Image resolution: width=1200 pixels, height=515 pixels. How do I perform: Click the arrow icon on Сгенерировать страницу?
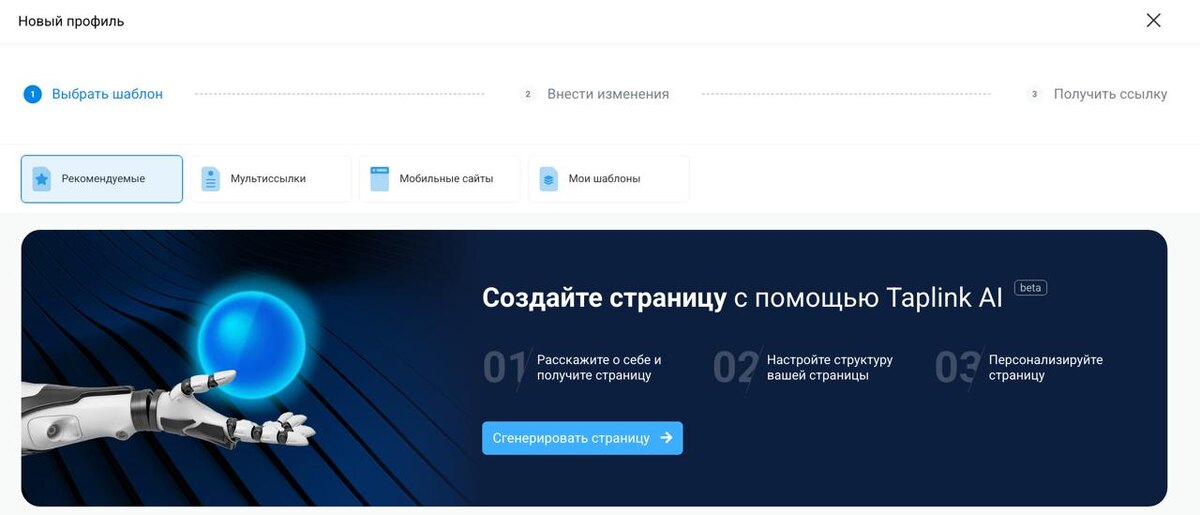(666, 438)
